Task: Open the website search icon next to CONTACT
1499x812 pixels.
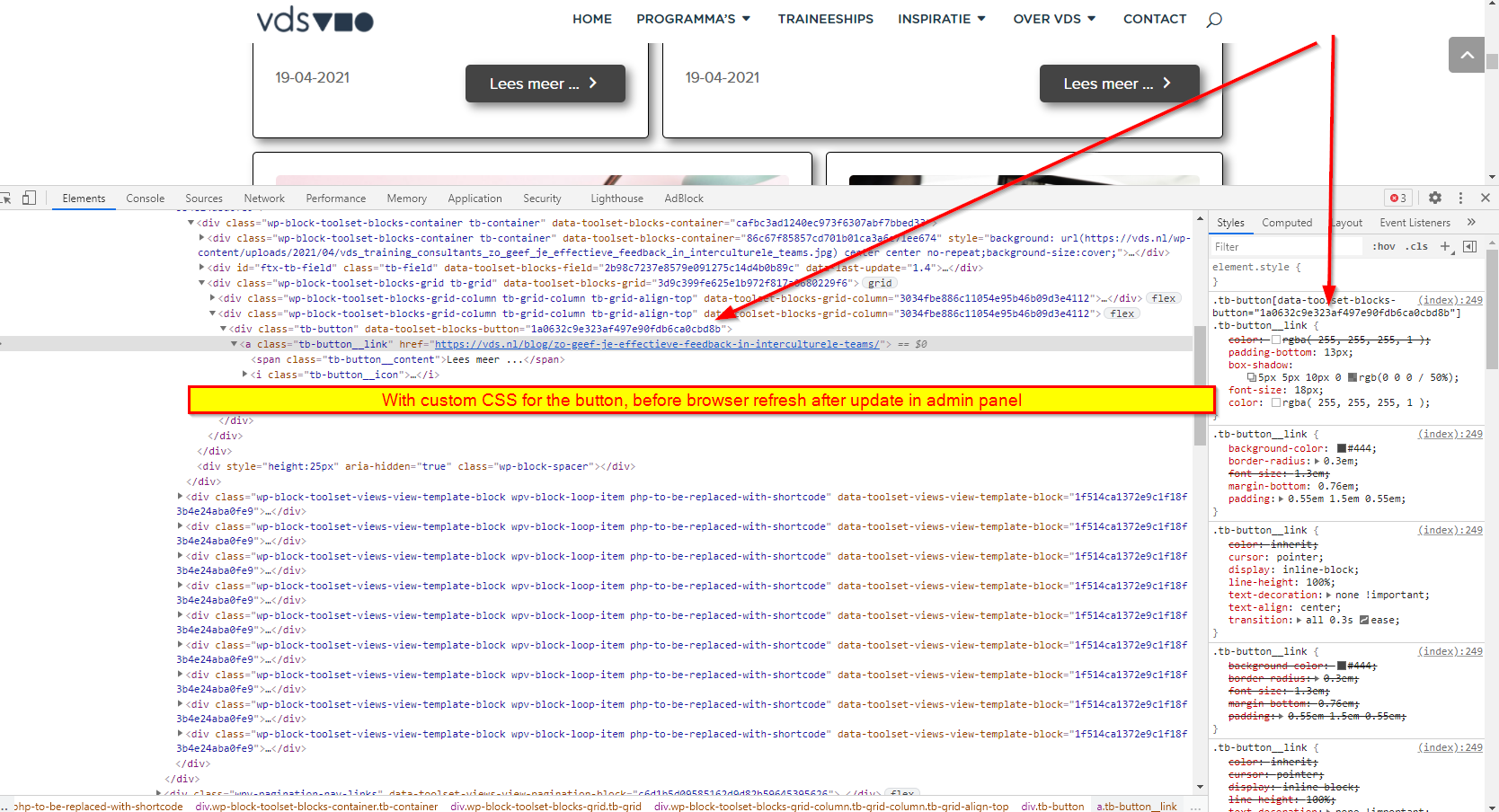Action: click(x=1214, y=19)
